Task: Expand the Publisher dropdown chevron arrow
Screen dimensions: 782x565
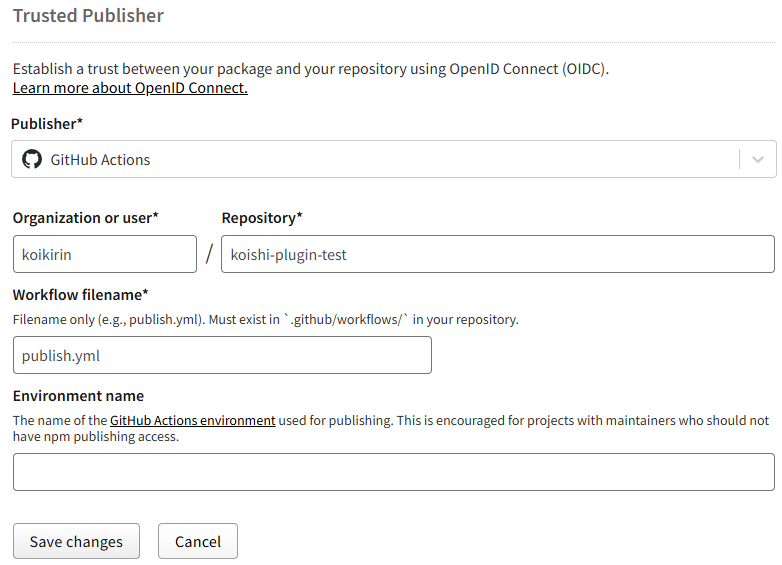Action: (758, 159)
